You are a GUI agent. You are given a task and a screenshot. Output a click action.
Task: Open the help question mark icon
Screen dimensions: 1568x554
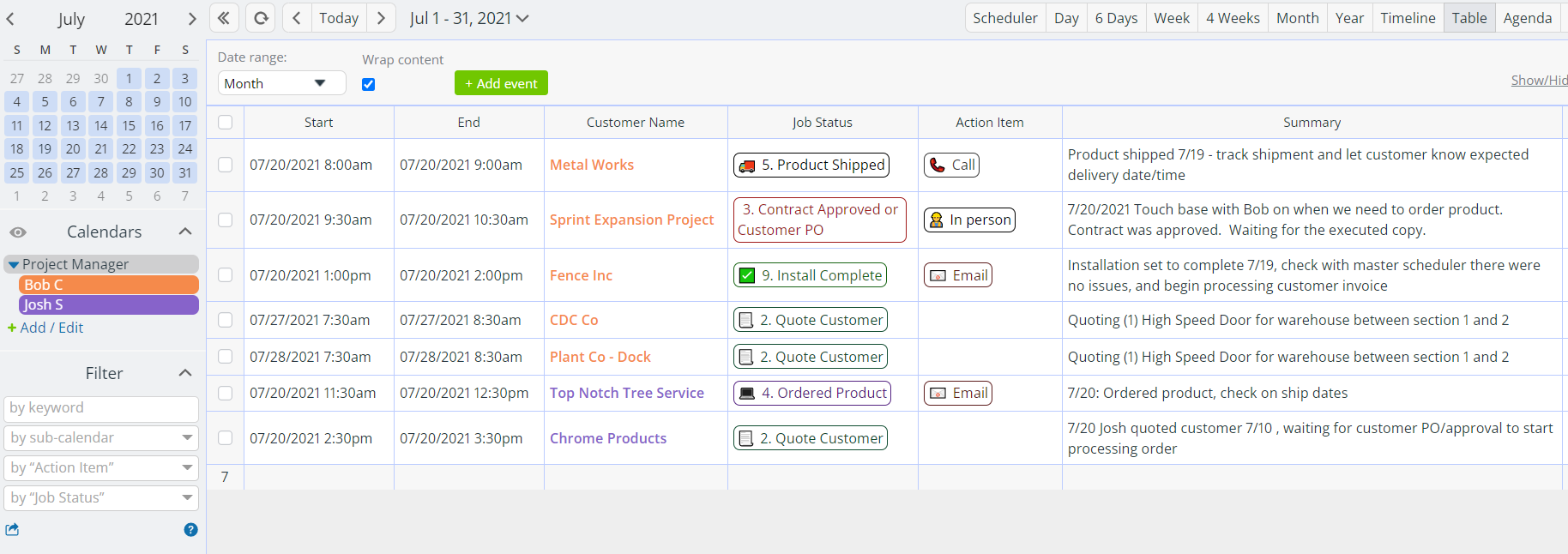click(x=190, y=530)
